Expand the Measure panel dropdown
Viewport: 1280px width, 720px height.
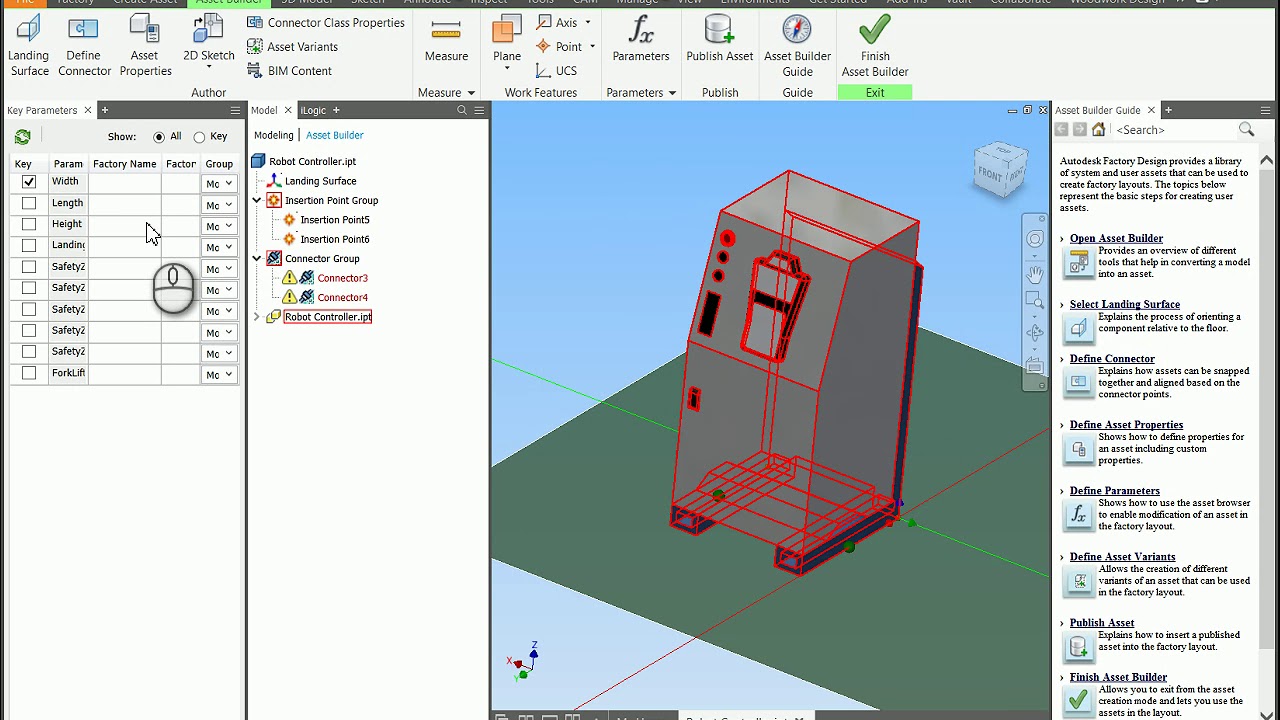click(x=471, y=93)
